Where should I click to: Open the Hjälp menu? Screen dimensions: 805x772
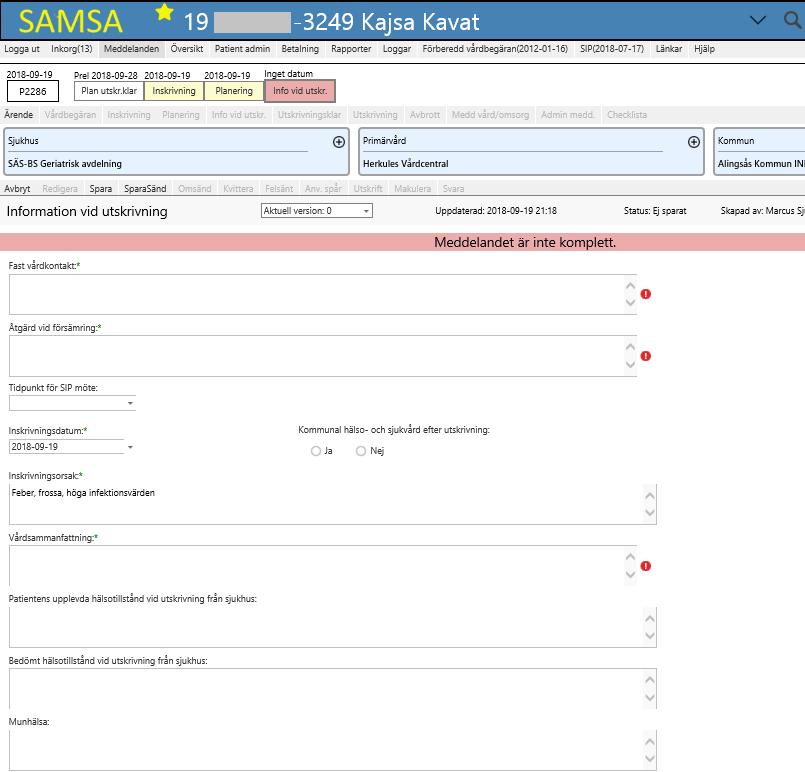(704, 49)
